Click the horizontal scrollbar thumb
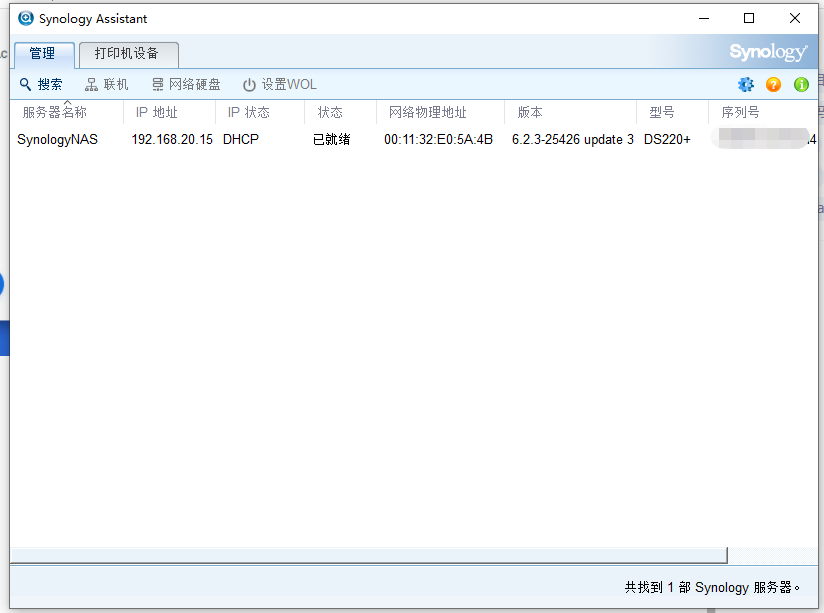 point(369,555)
